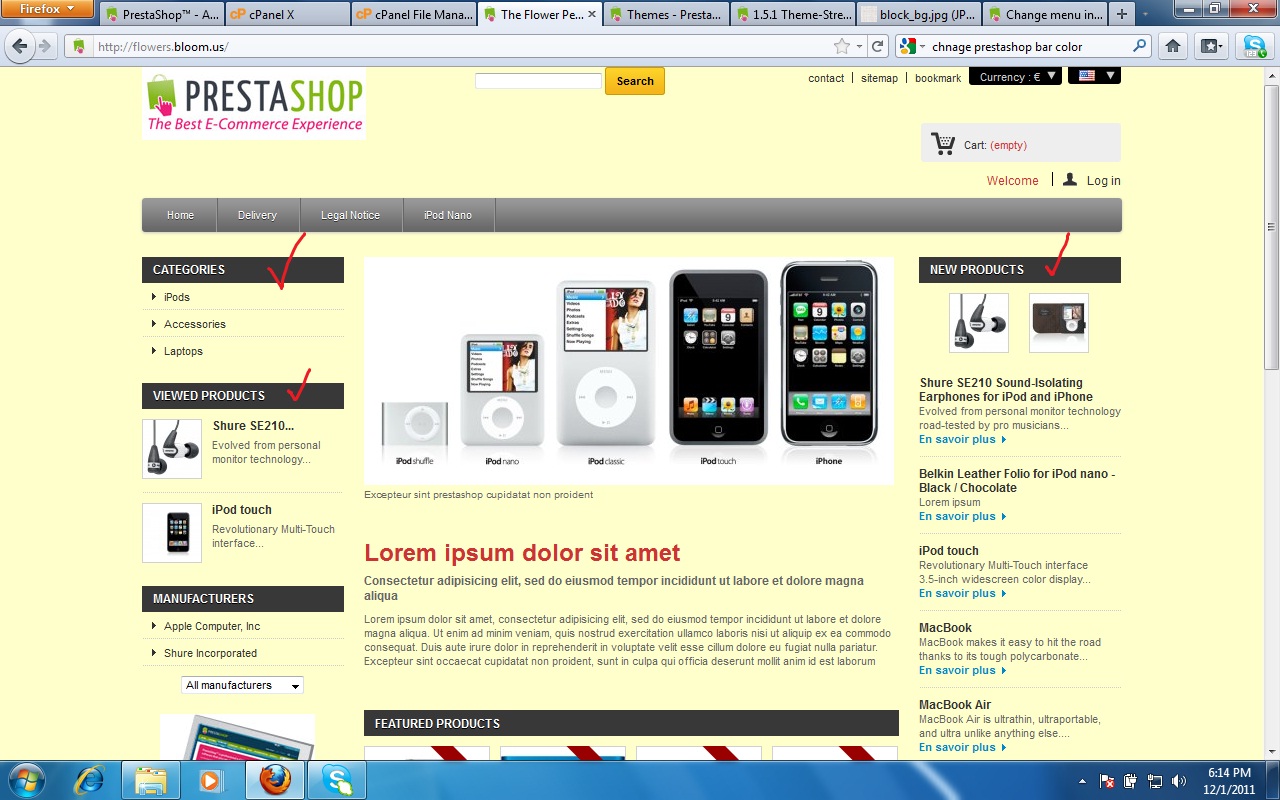
Task: Click the iPod lineup banner image
Action: pos(629,371)
